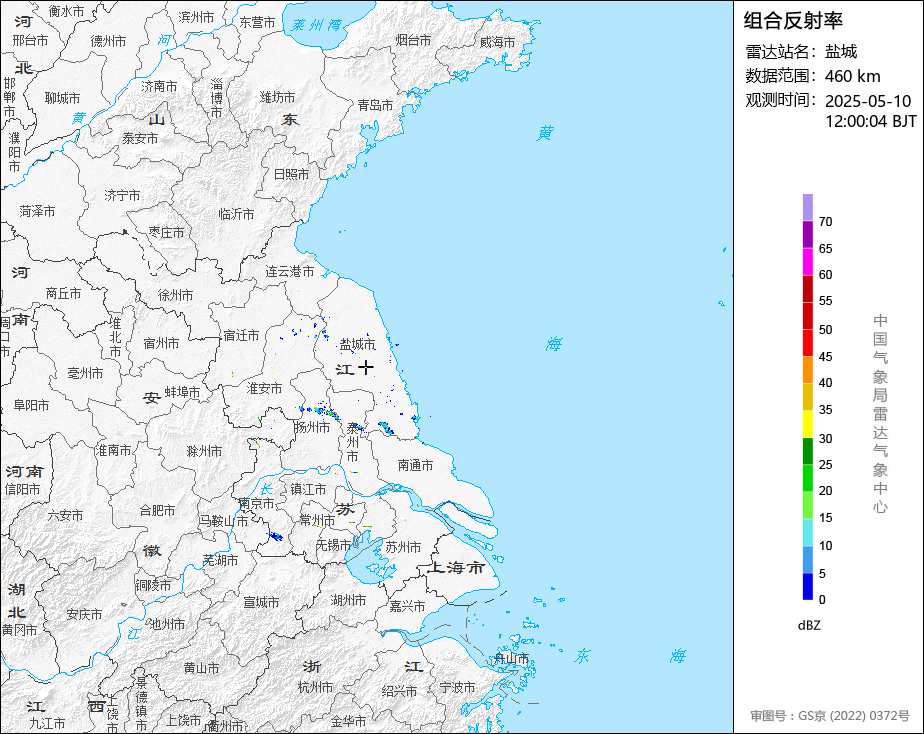
Task: Click the 潍坊市 city label
Action: pyautogui.click(x=278, y=97)
